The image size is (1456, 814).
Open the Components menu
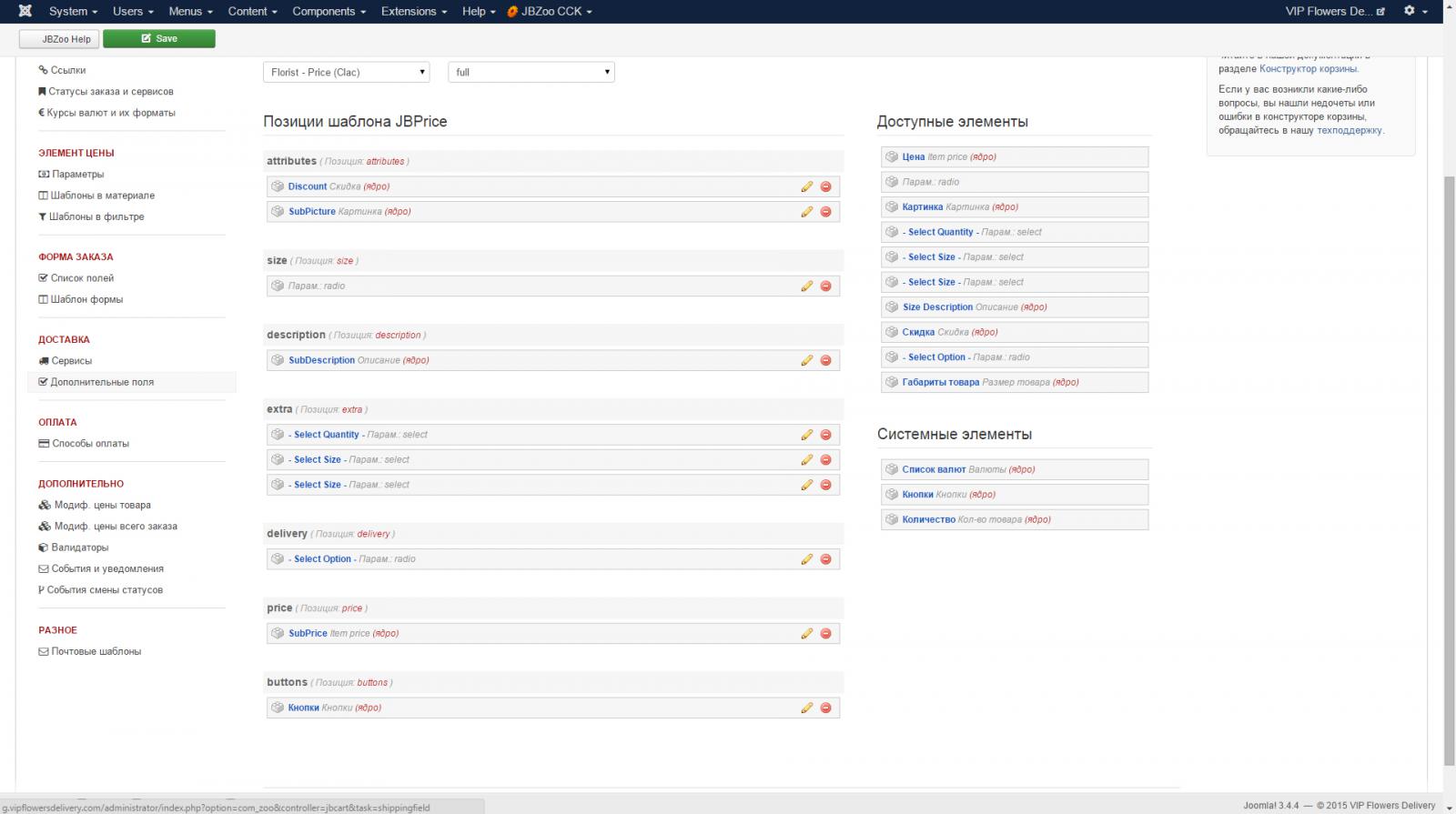click(x=329, y=11)
